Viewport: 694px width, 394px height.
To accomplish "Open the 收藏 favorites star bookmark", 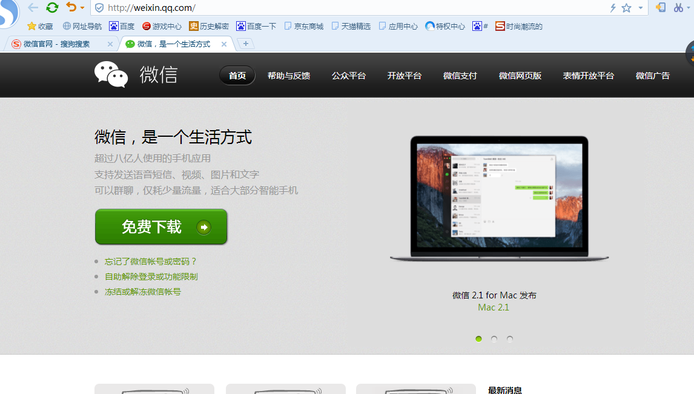I will (x=40, y=27).
